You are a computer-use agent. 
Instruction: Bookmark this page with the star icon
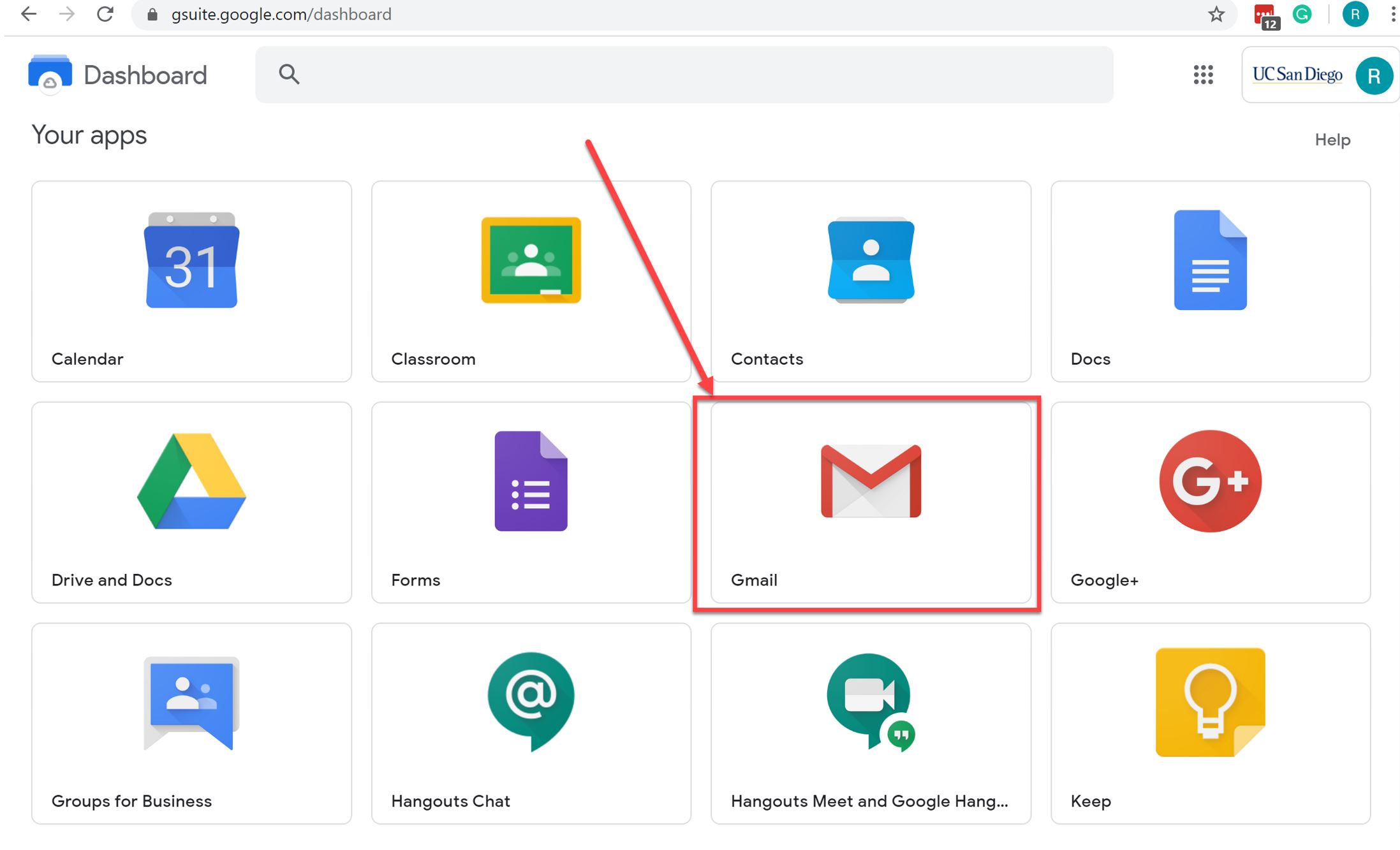[x=1216, y=14]
